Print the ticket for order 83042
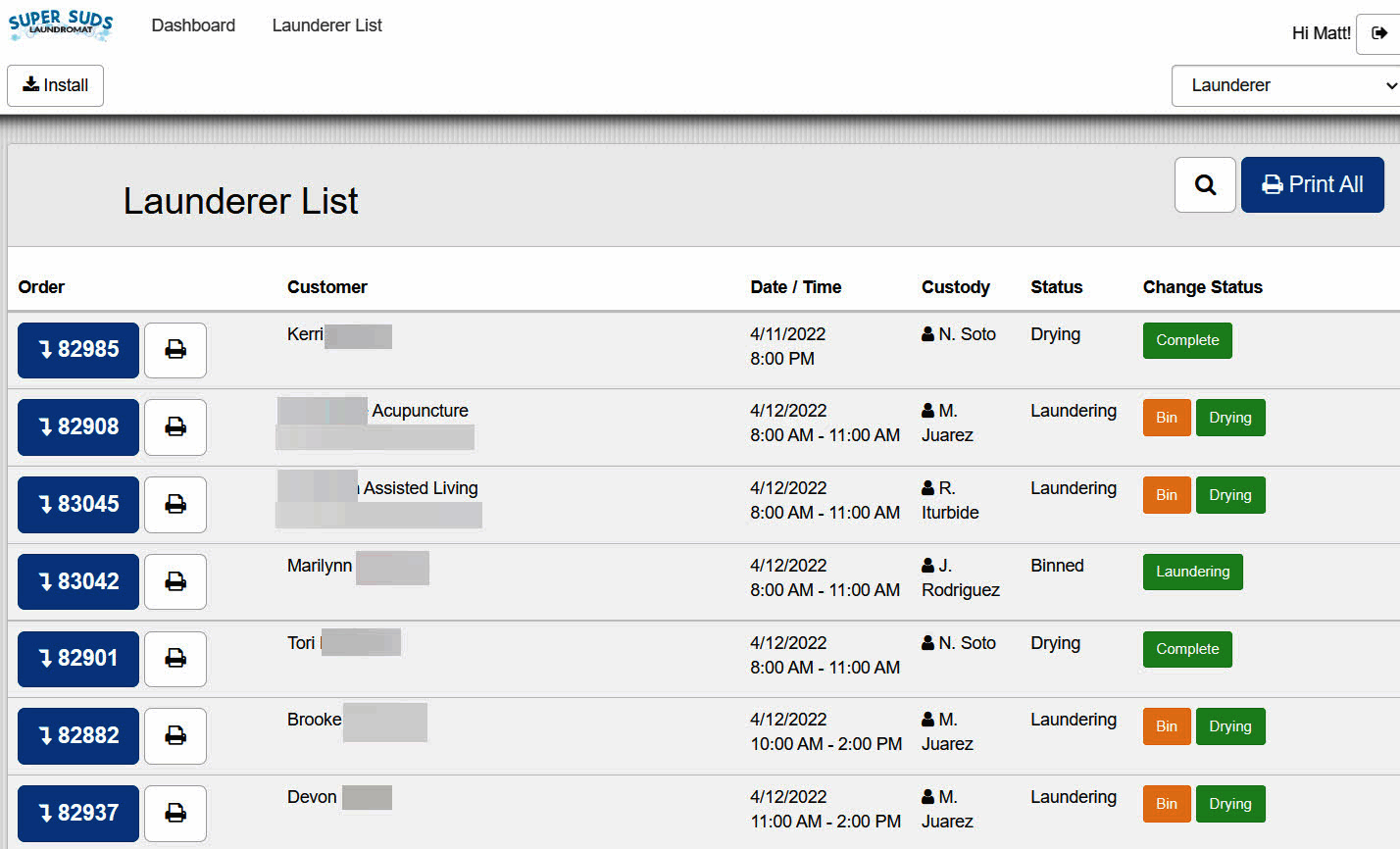 pyautogui.click(x=175, y=582)
